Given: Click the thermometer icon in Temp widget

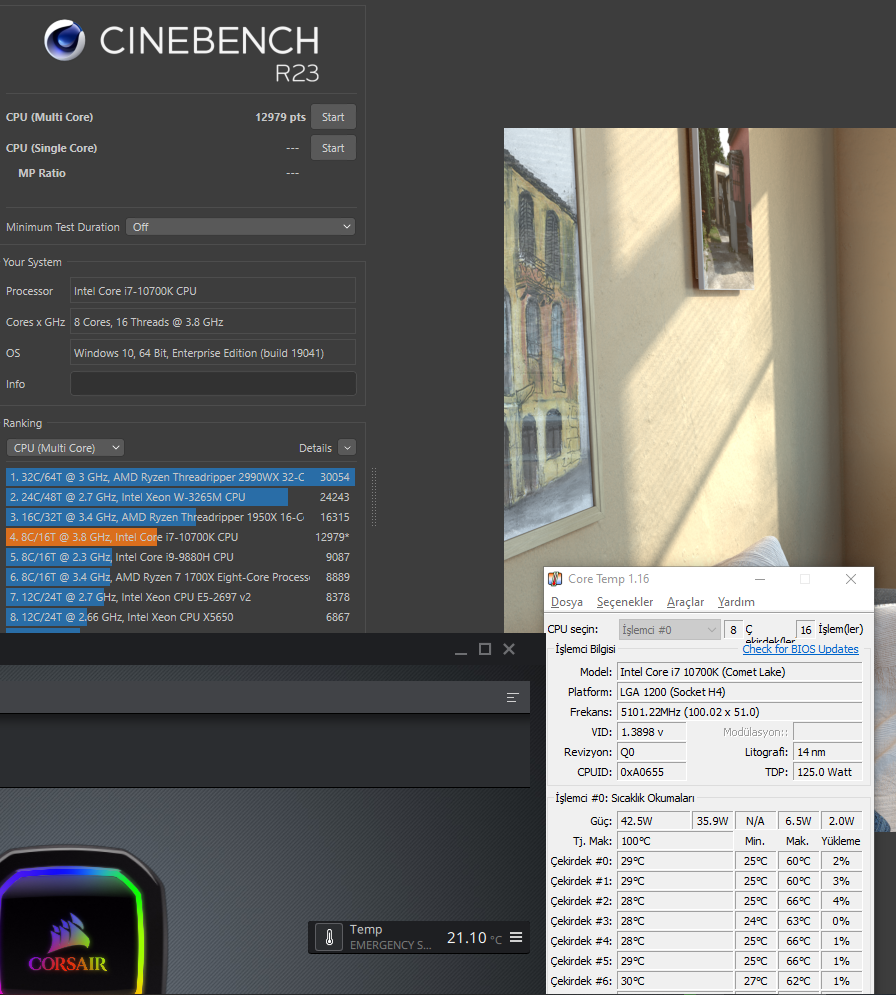Looking at the screenshot, I should (x=329, y=937).
